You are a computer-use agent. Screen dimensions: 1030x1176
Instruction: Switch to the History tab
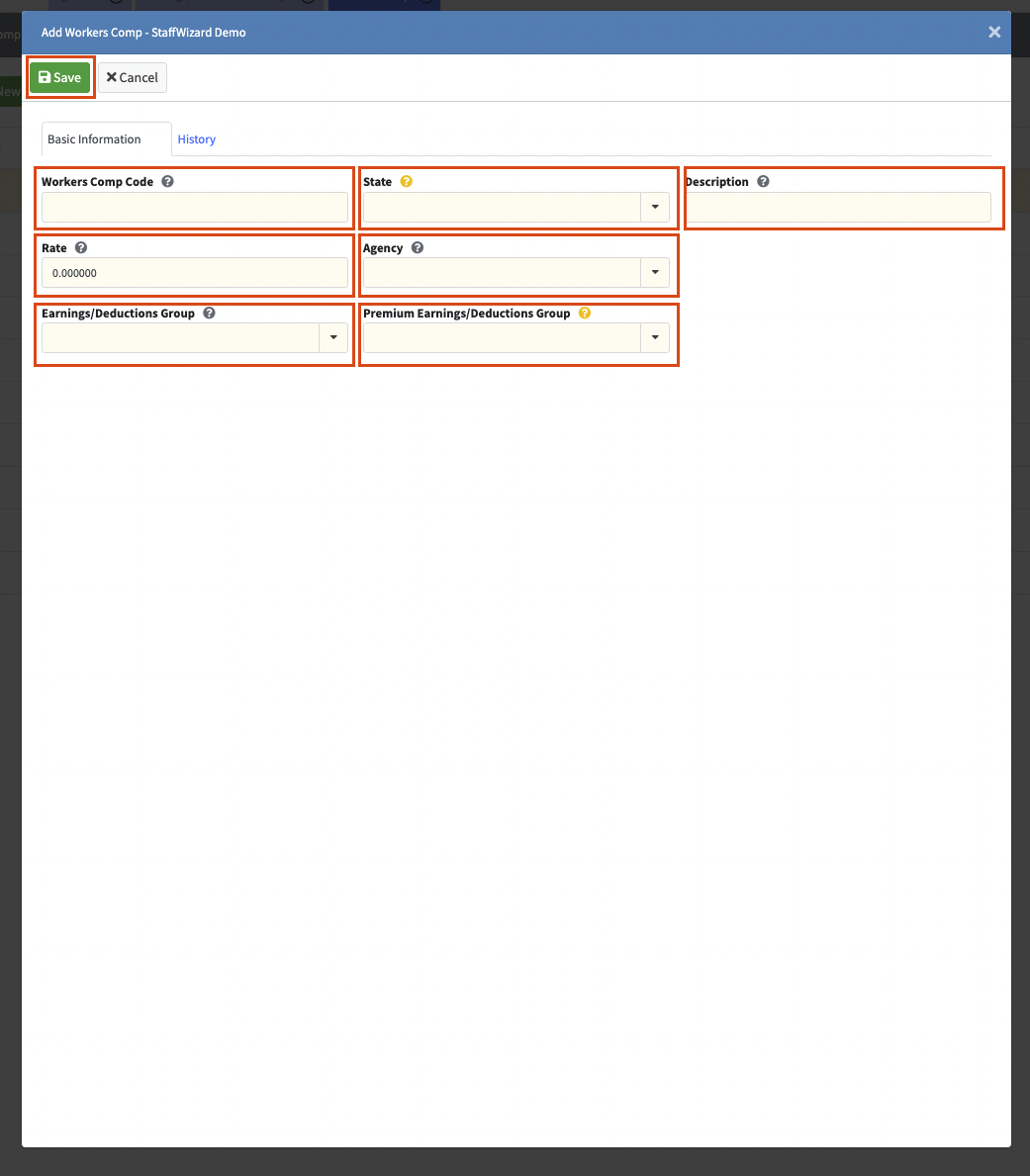(197, 139)
